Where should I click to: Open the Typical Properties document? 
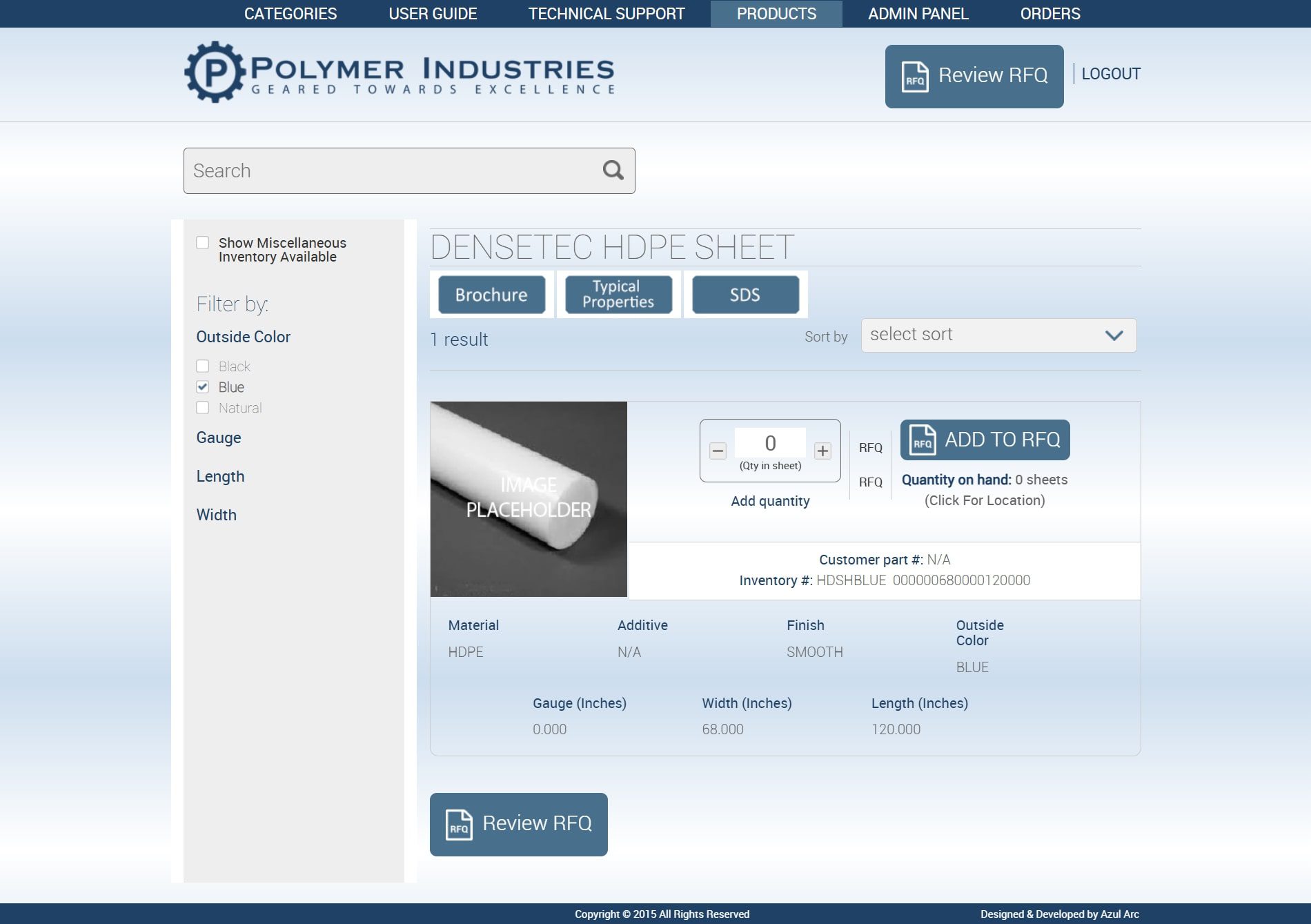[x=618, y=295]
